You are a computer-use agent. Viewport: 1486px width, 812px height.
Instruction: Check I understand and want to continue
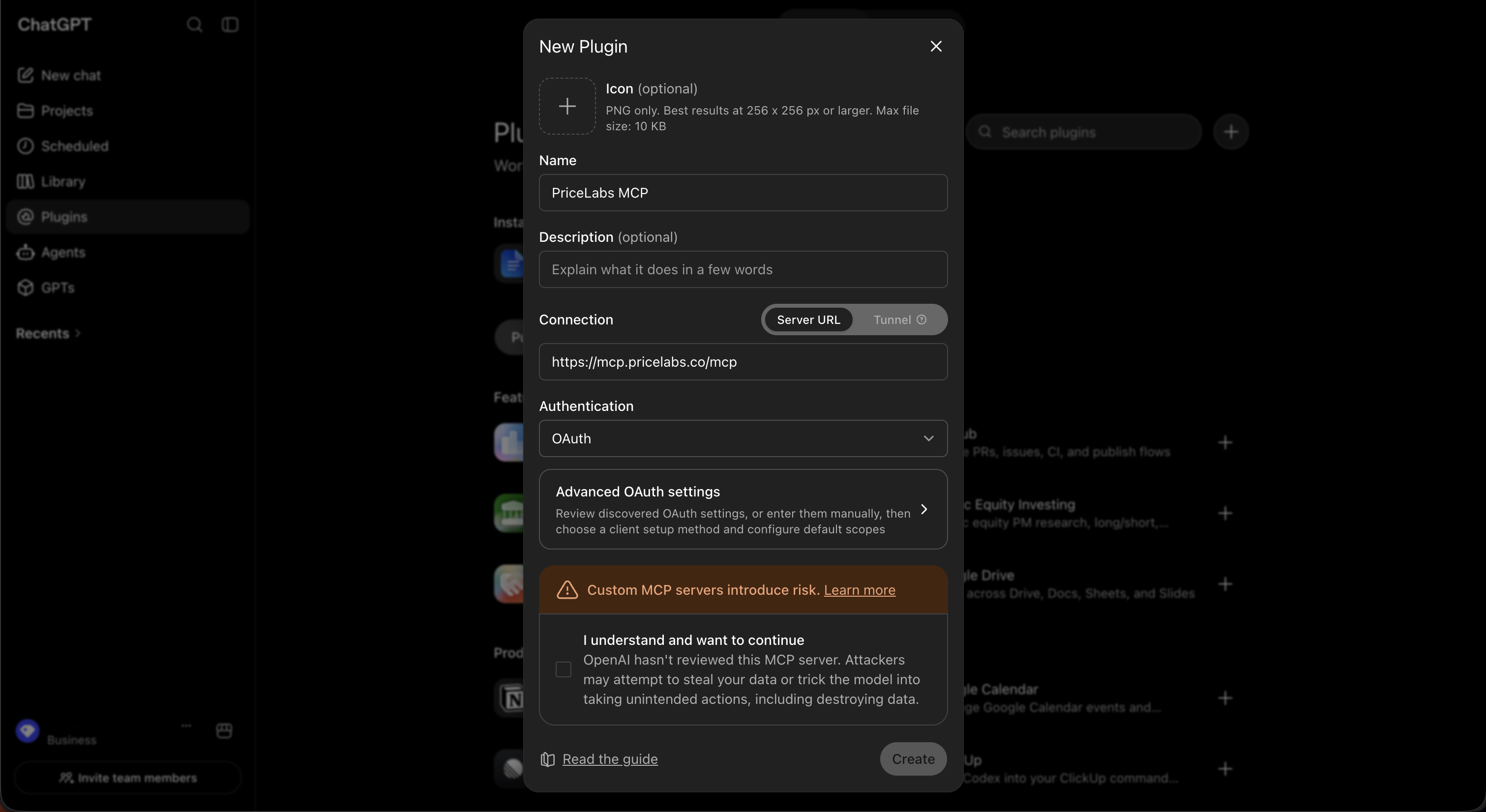(x=563, y=669)
